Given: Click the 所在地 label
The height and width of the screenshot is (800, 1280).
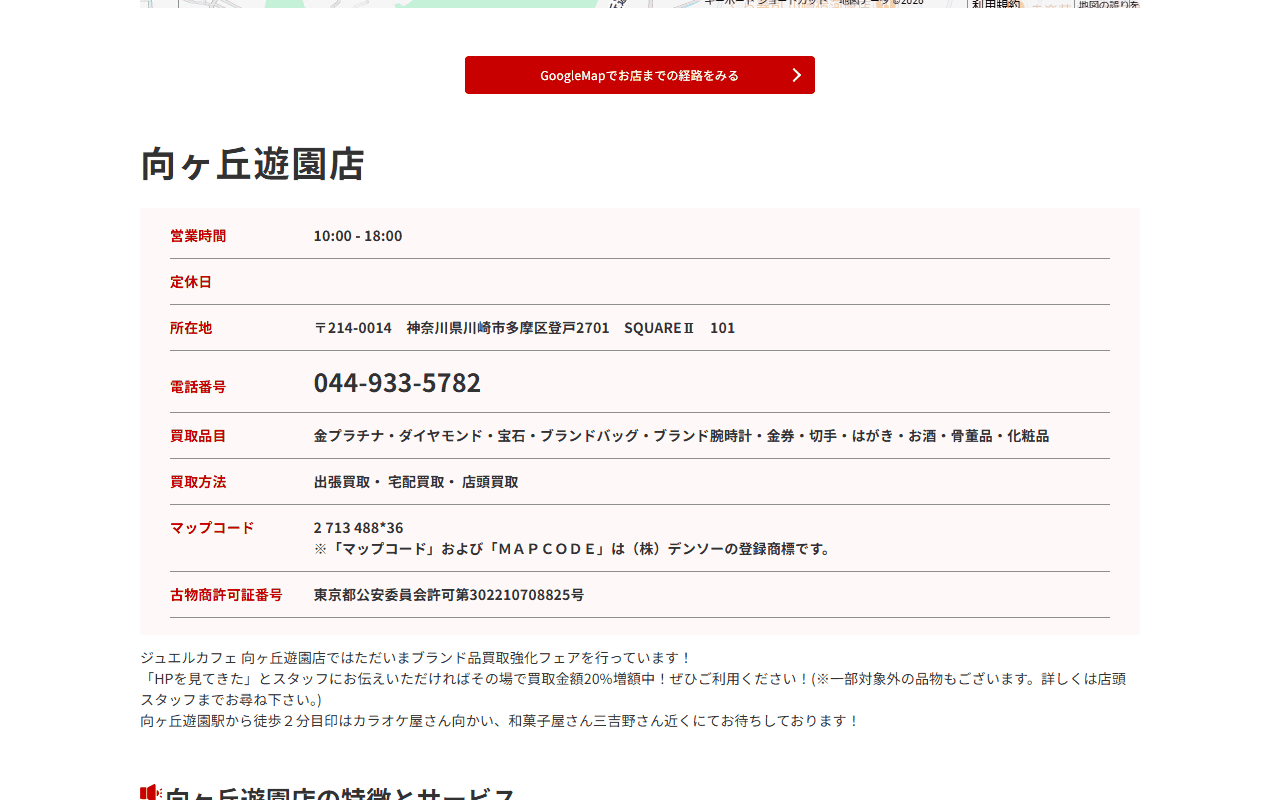Looking at the screenshot, I should click(191, 328).
